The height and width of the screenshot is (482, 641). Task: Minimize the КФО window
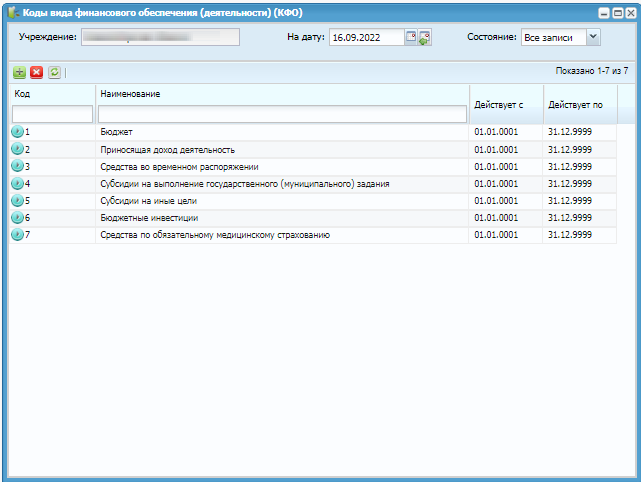604,13
